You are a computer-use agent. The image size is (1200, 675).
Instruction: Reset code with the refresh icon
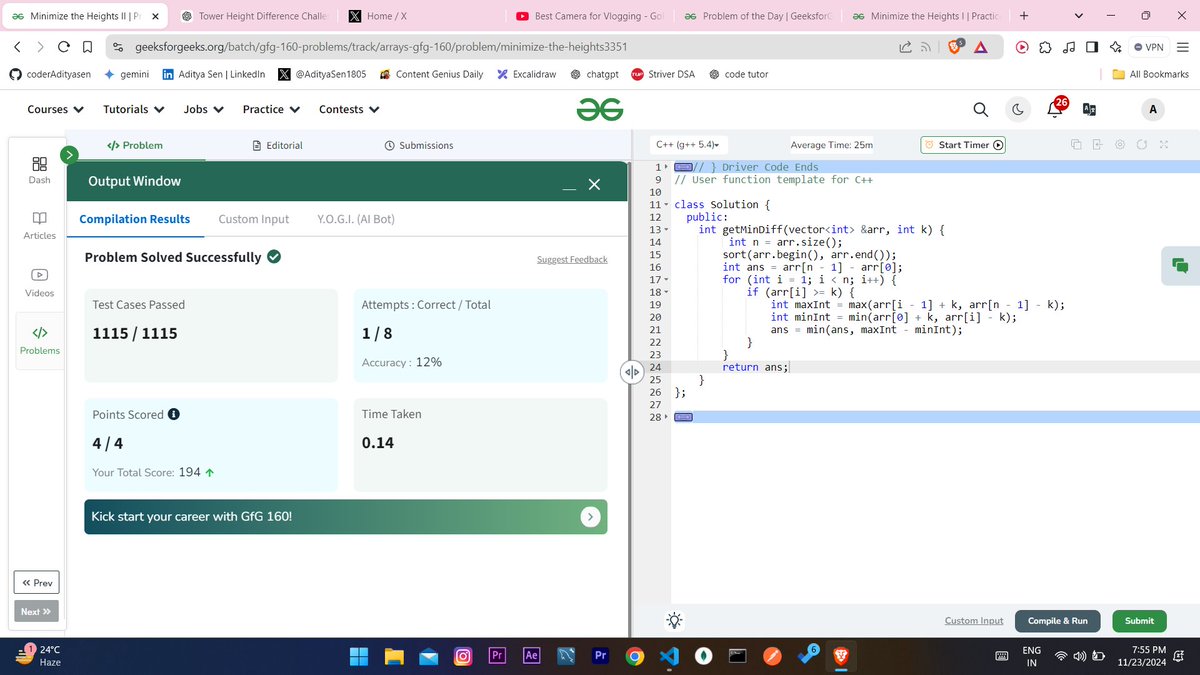pos(1142,145)
